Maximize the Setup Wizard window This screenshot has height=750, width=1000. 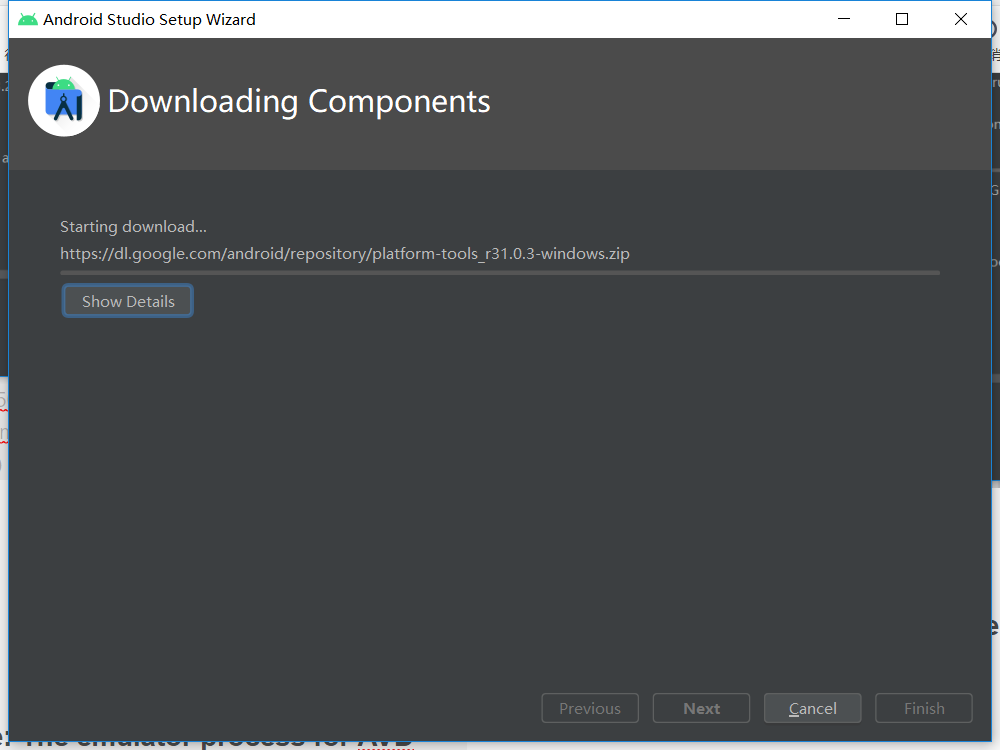pos(902,19)
